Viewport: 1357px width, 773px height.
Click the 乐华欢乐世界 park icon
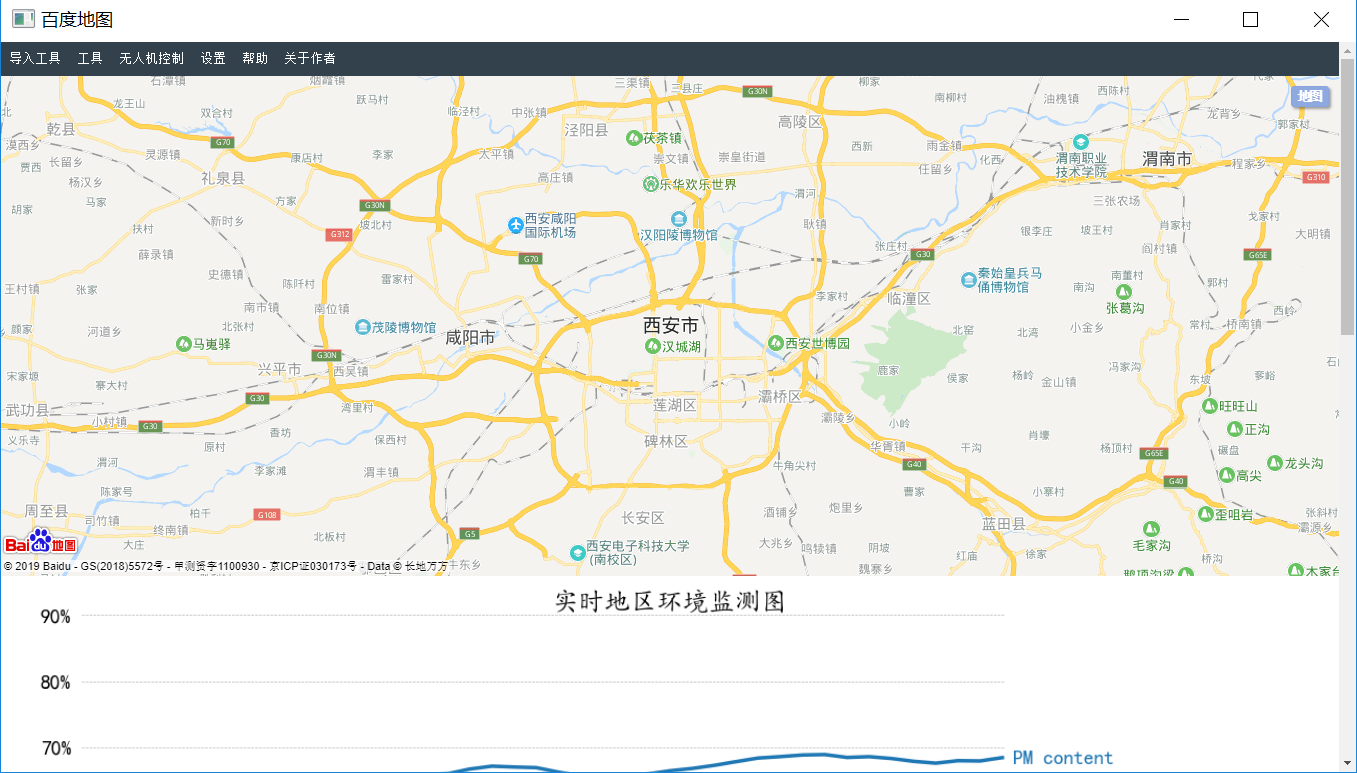[651, 184]
